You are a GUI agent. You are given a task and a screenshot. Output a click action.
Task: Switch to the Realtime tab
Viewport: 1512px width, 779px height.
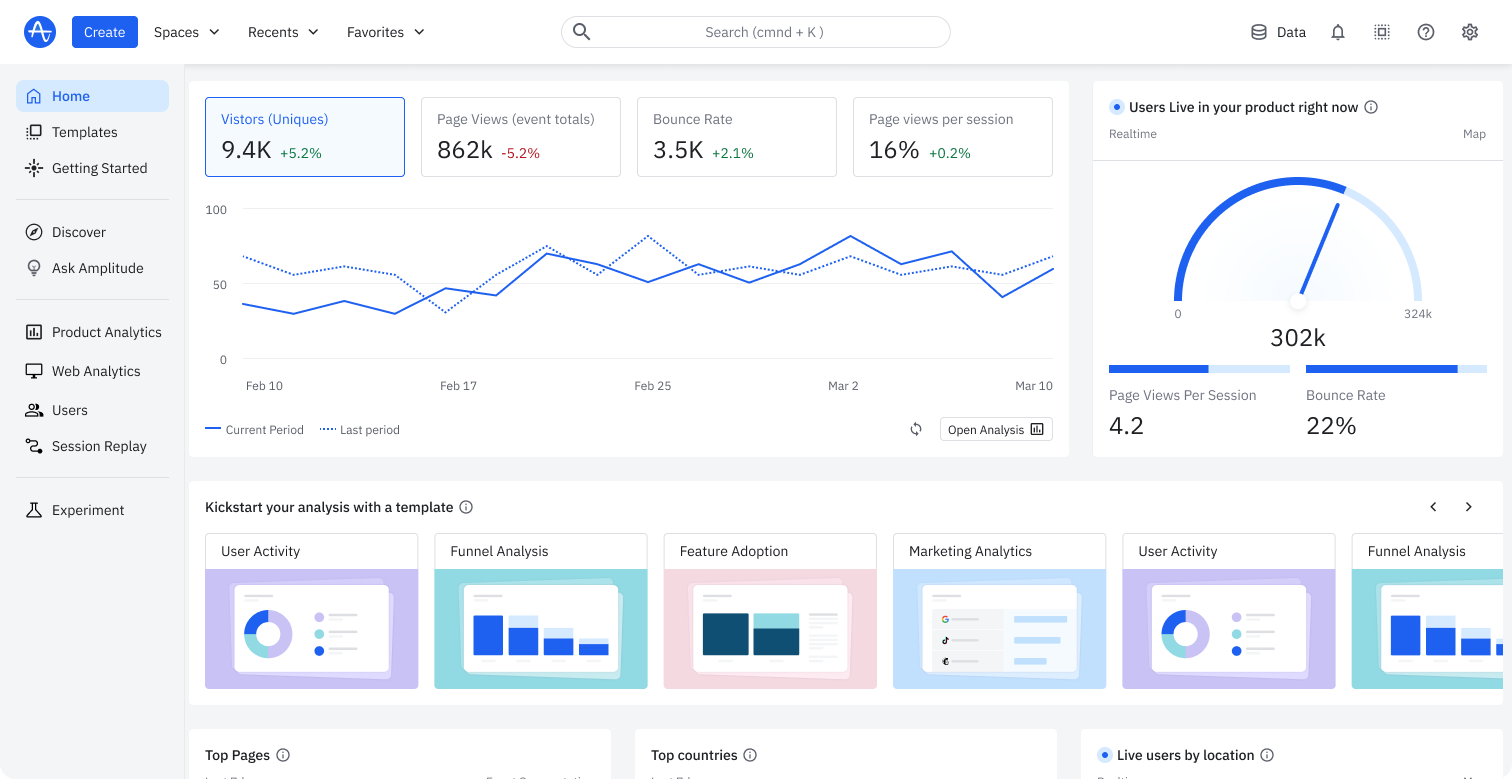tap(1133, 134)
